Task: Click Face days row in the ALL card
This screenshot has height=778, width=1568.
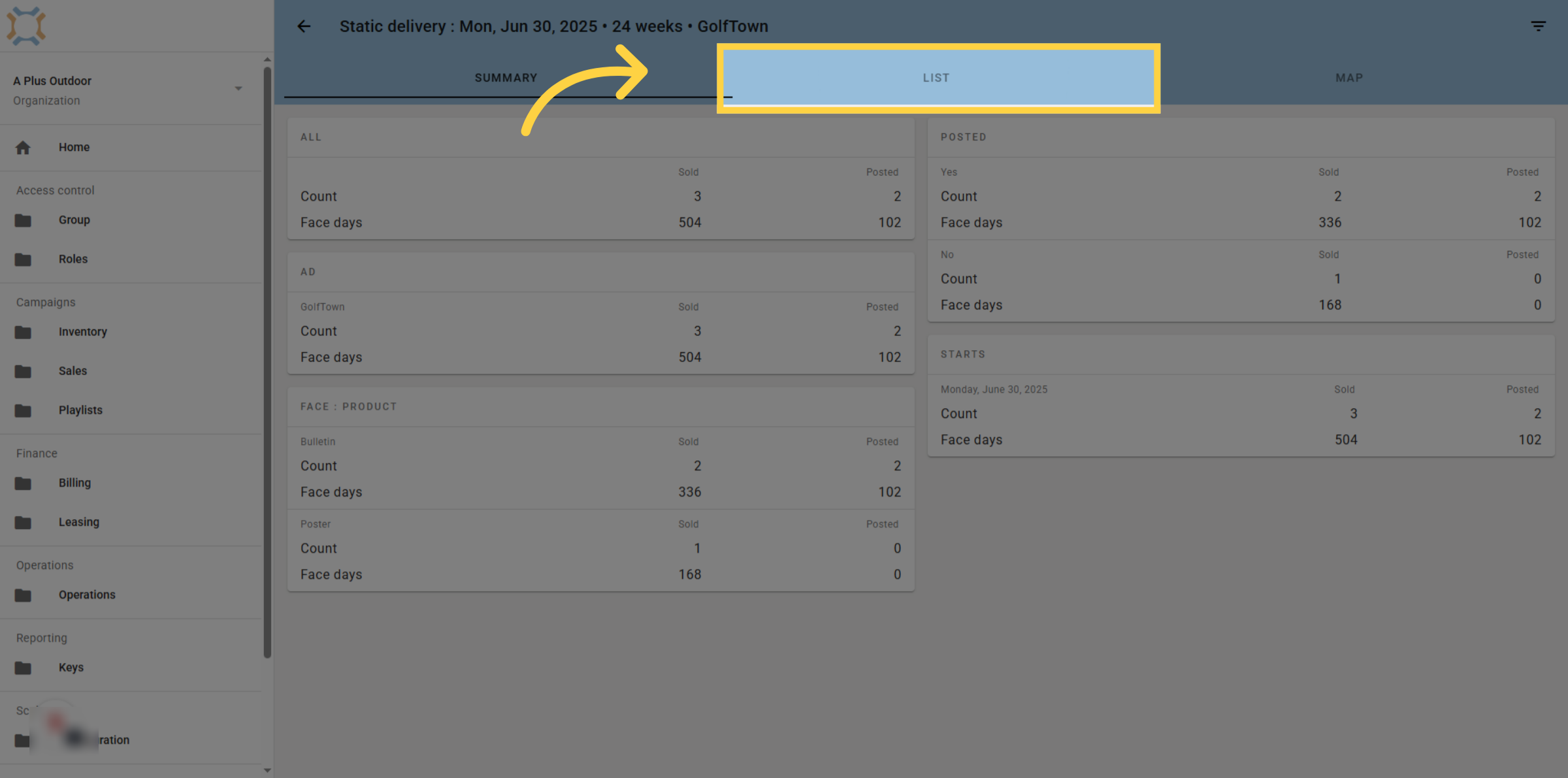Action: 600,223
